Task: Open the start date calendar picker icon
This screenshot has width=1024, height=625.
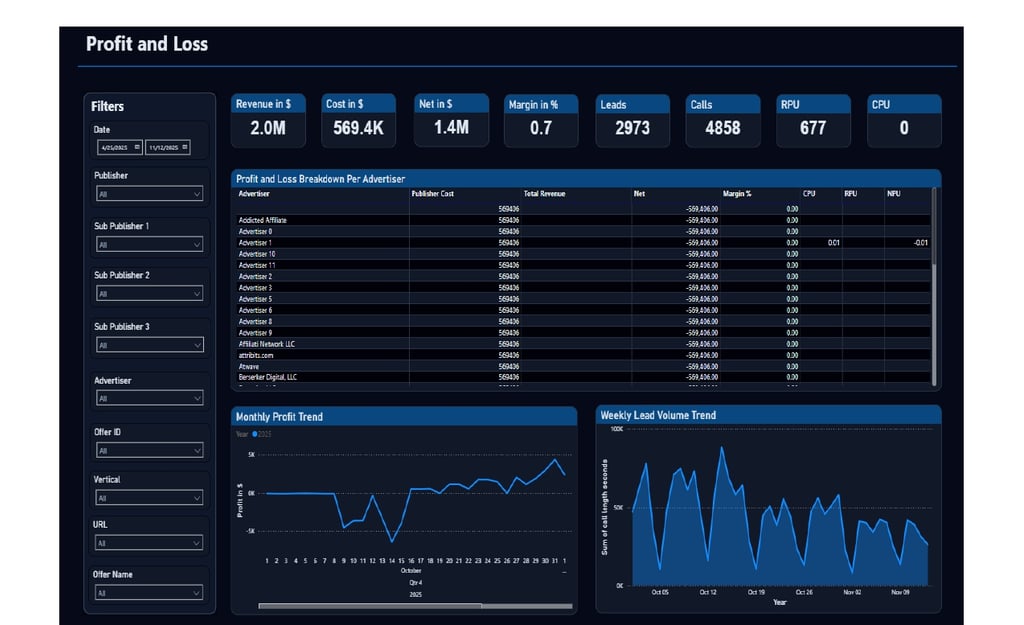Action: pos(137,147)
